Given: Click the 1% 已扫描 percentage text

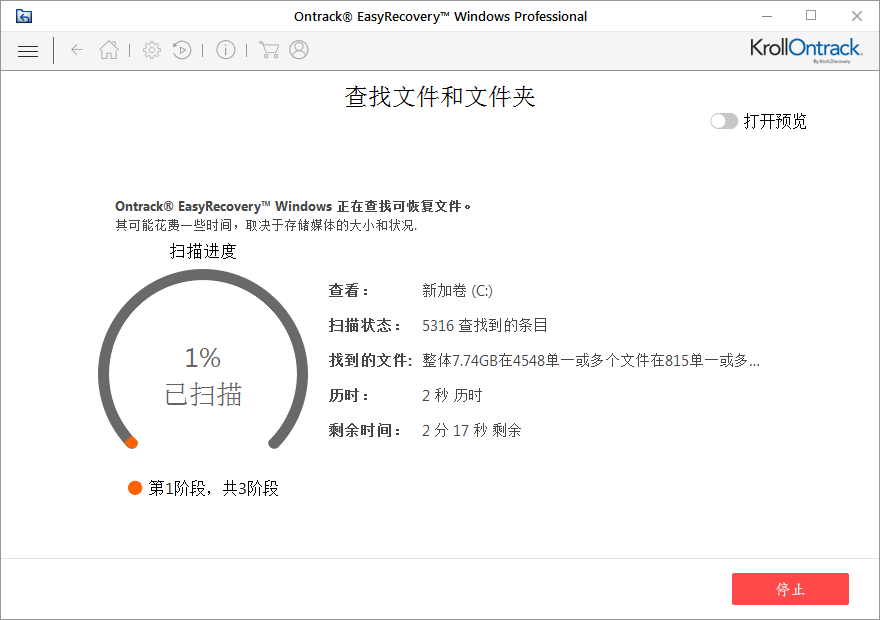Looking at the screenshot, I should coord(202,375).
